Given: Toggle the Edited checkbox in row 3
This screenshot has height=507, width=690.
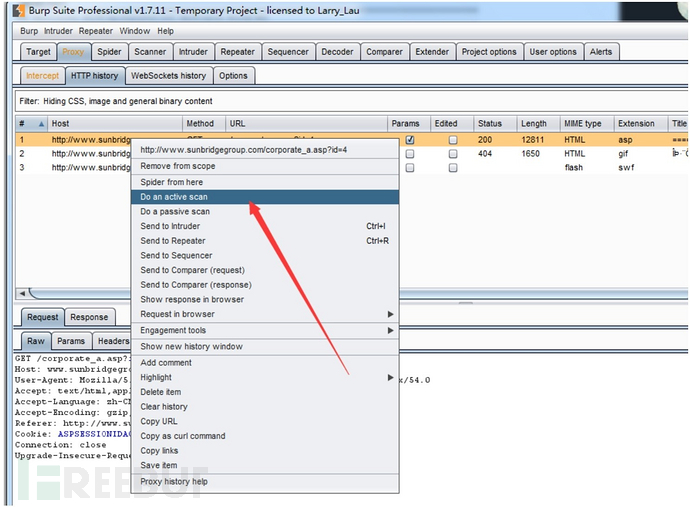Looking at the screenshot, I should point(453,168).
